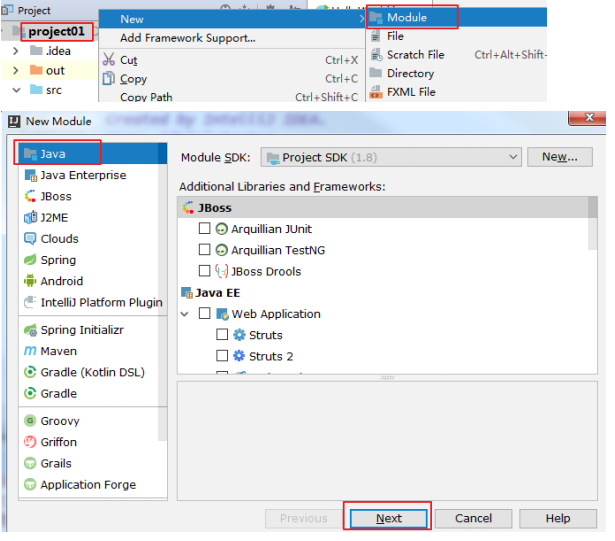615x541 pixels.
Task: Click the splitter grip below frameworks list
Action: (388, 377)
